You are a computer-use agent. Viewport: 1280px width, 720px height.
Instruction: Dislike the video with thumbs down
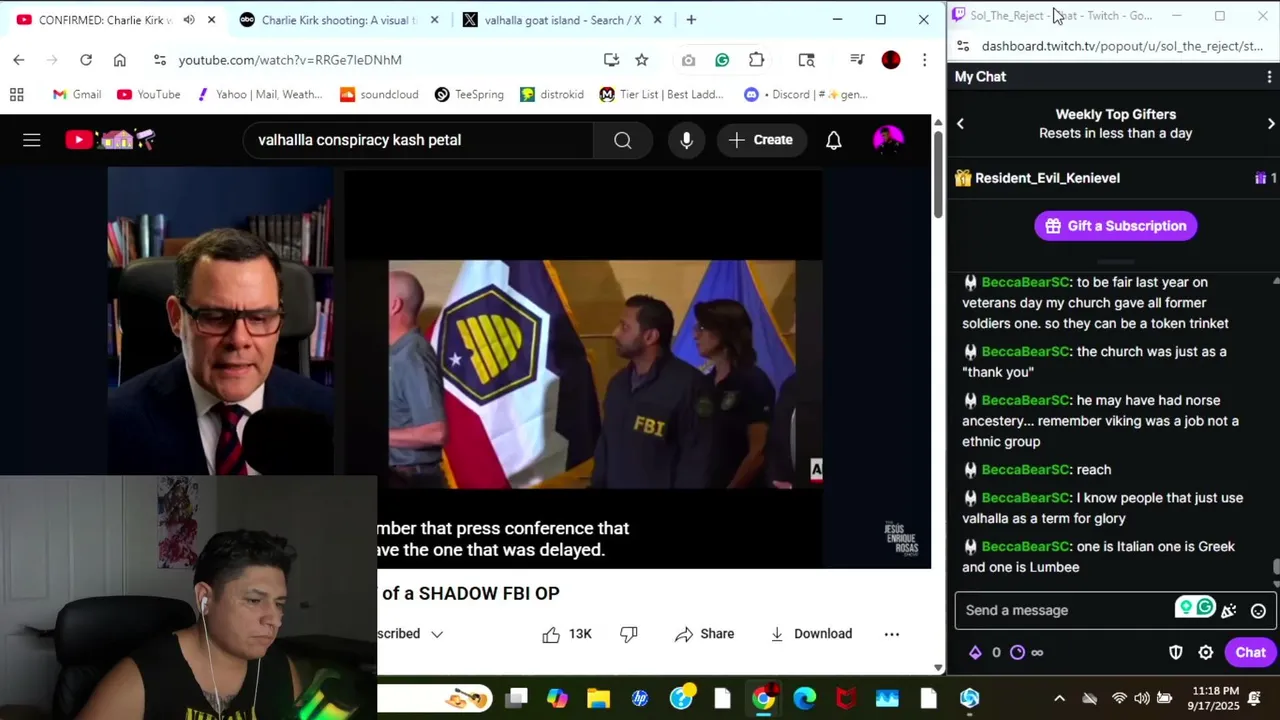(x=629, y=634)
